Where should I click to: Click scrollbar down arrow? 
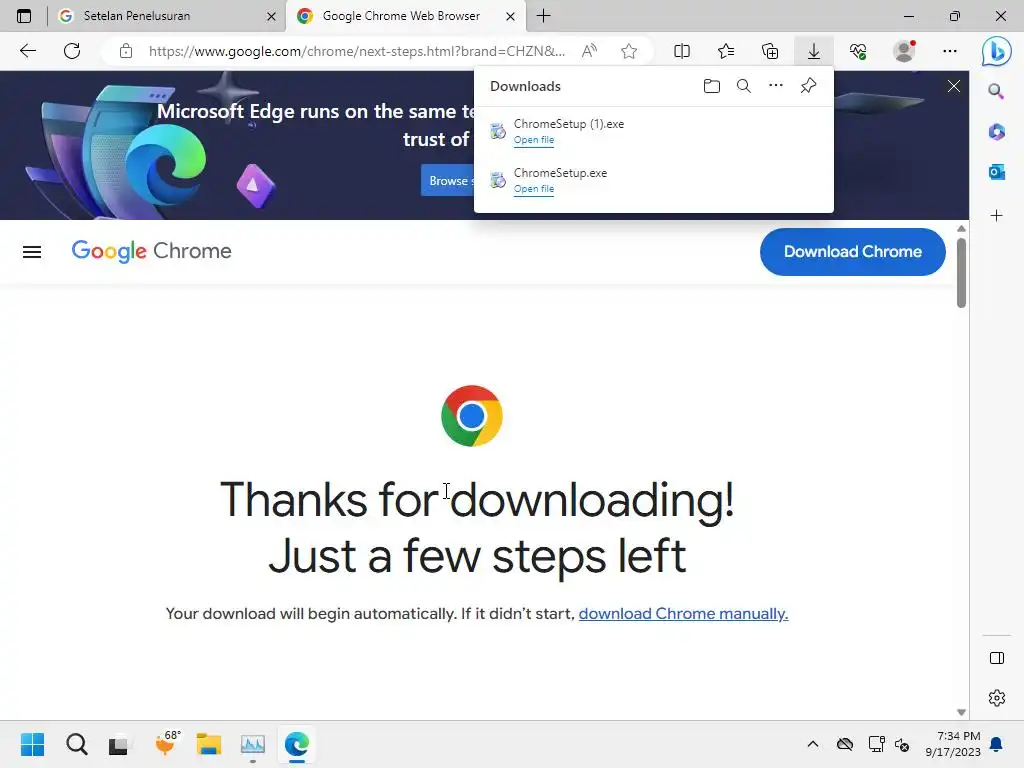[x=961, y=712]
